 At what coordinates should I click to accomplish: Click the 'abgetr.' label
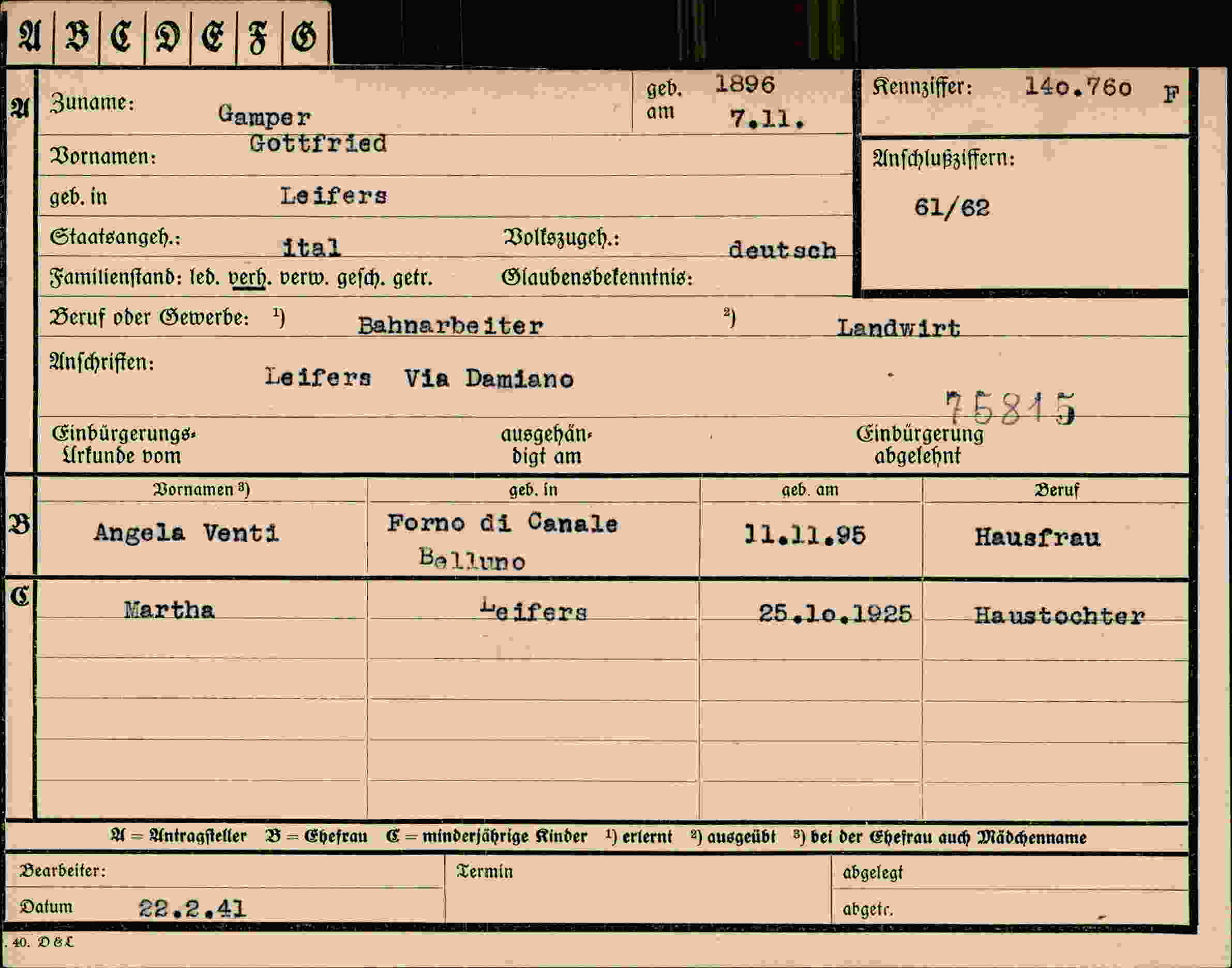point(867,910)
